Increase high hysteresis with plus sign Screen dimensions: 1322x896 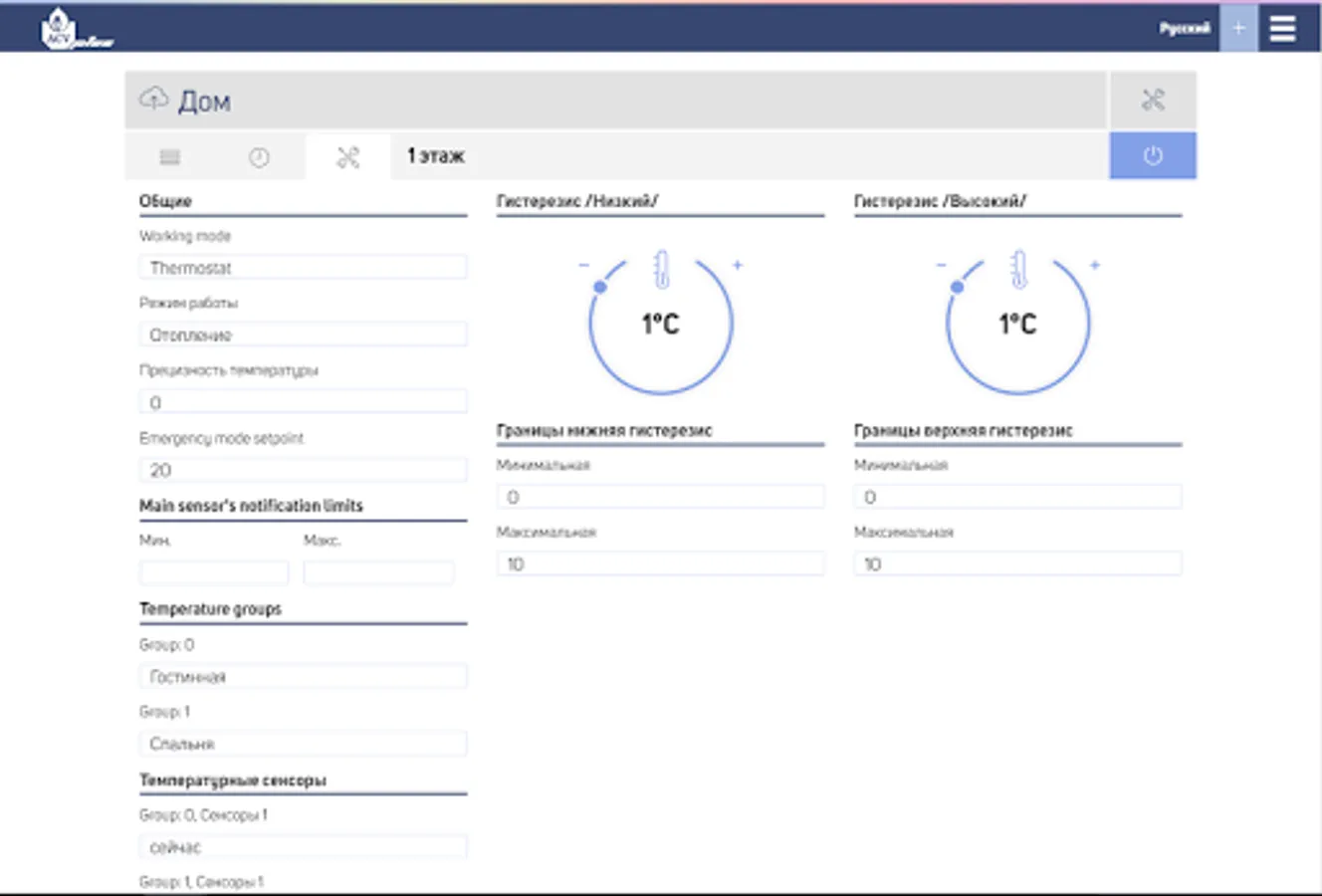1095,265
